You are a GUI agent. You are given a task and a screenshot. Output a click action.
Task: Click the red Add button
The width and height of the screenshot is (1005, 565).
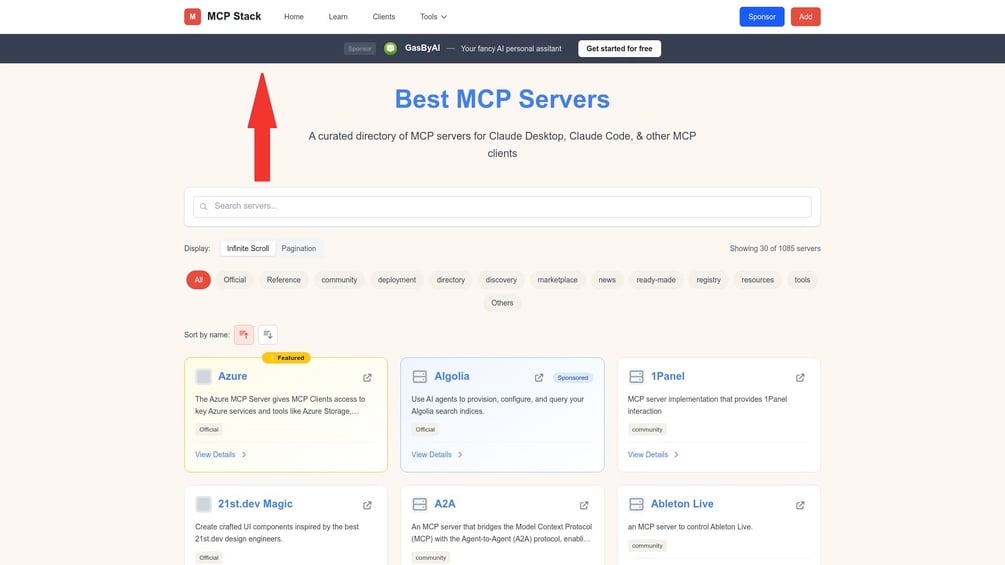click(x=806, y=17)
